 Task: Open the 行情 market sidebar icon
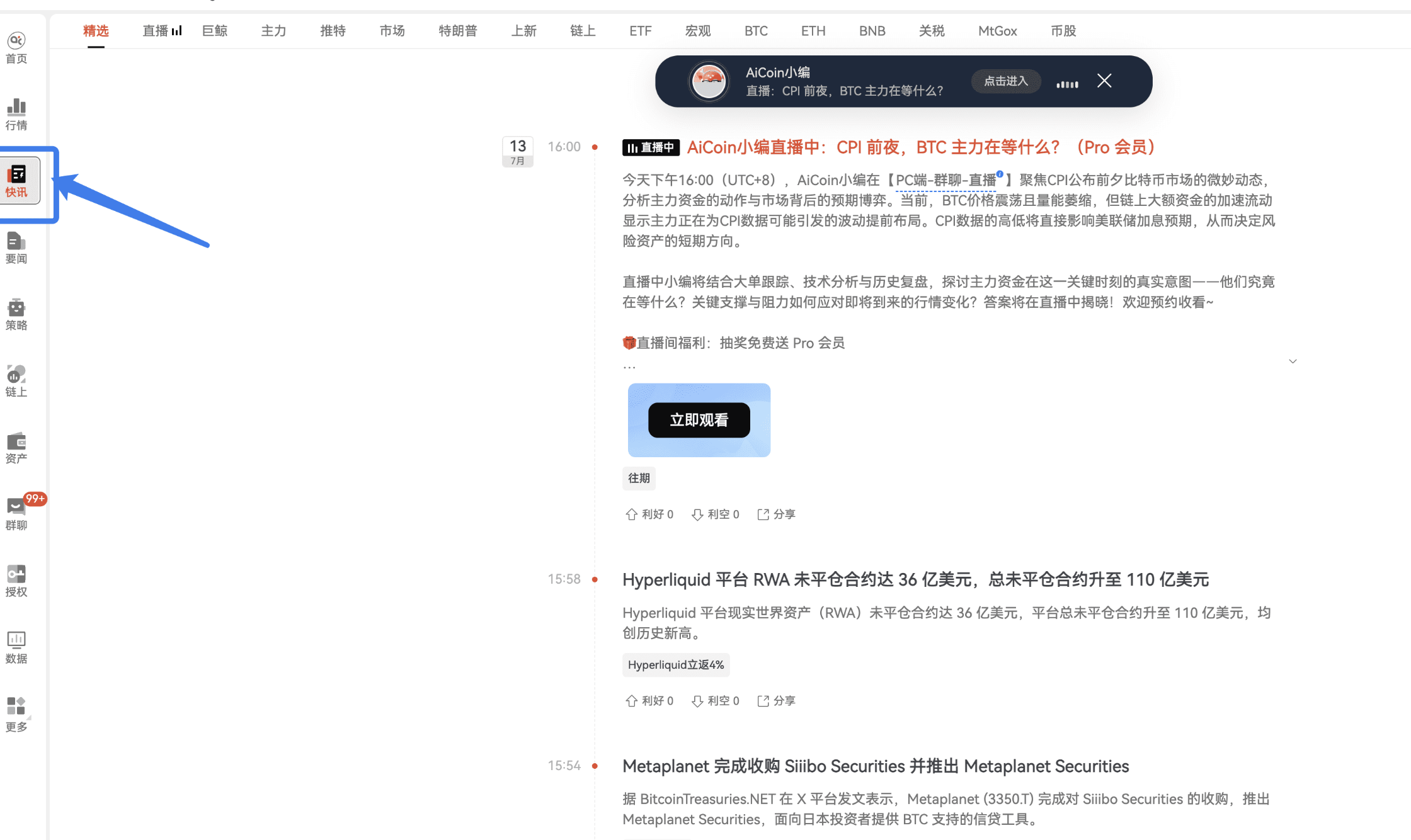pyautogui.click(x=16, y=115)
